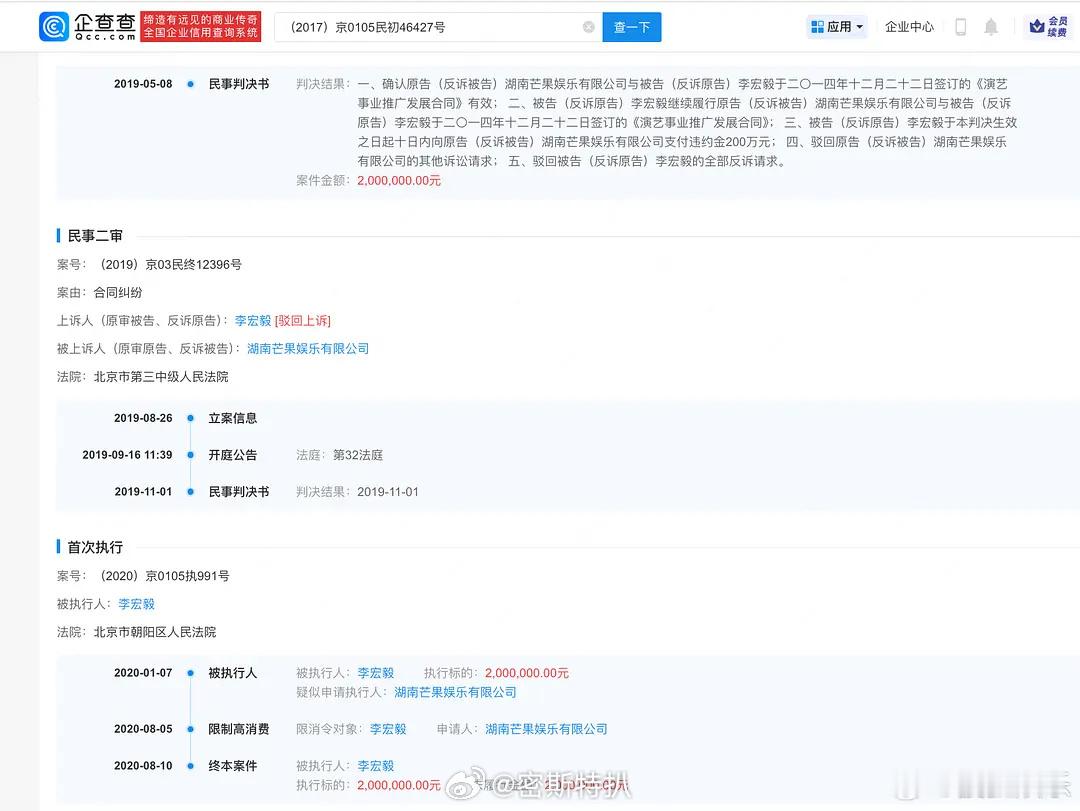This screenshot has height=811, width=1080.
Task: Open 湖南芒果娱乐有限公司 under 被上诉人
Action: (x=308, y=349)
